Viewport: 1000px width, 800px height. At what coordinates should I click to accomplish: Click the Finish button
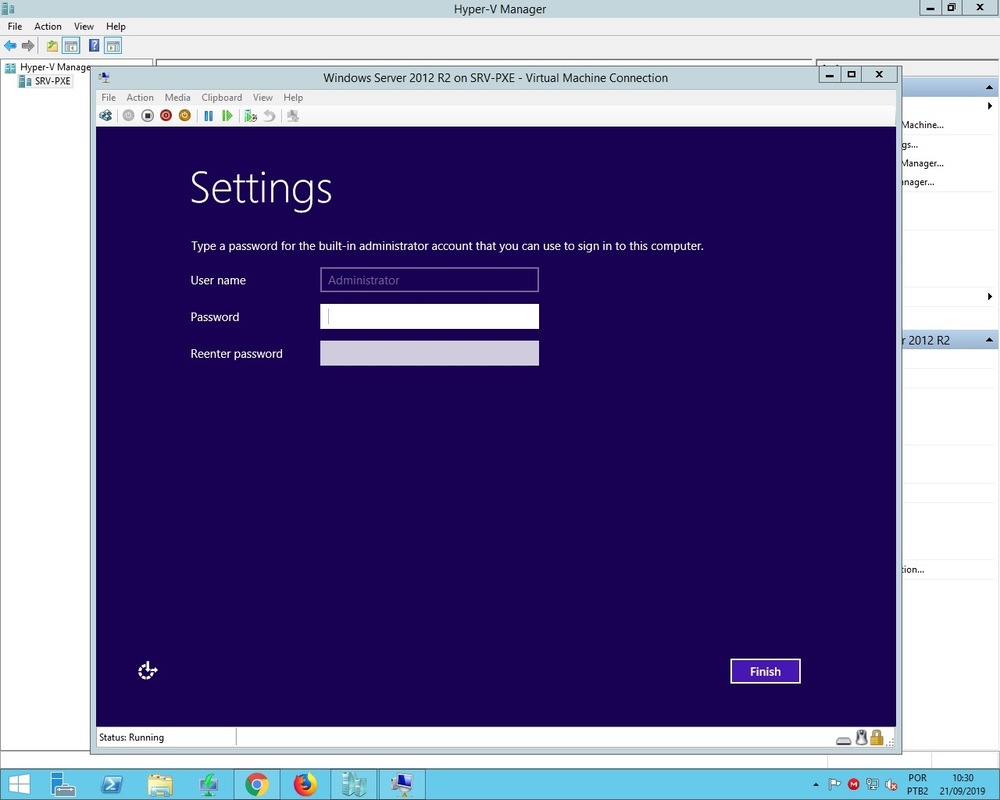[x=765, y=671]
